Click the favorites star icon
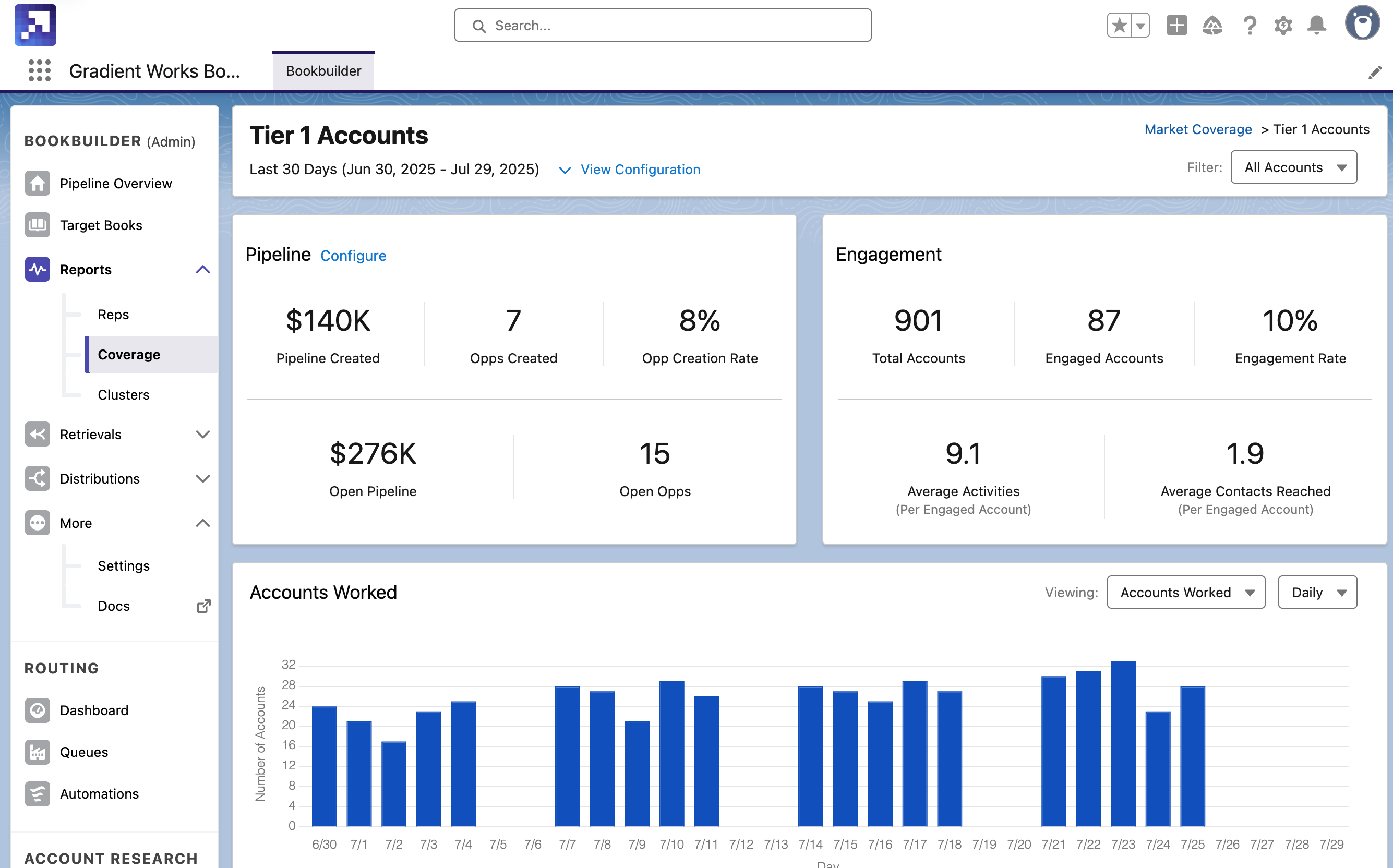 1119,25
